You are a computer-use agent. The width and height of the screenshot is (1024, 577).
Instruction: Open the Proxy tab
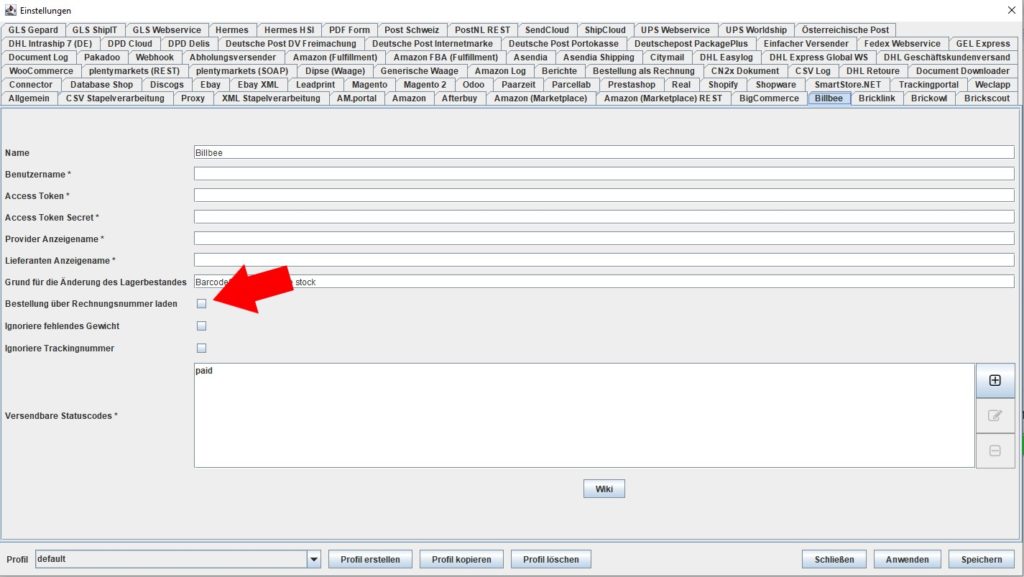pos(193,98)
